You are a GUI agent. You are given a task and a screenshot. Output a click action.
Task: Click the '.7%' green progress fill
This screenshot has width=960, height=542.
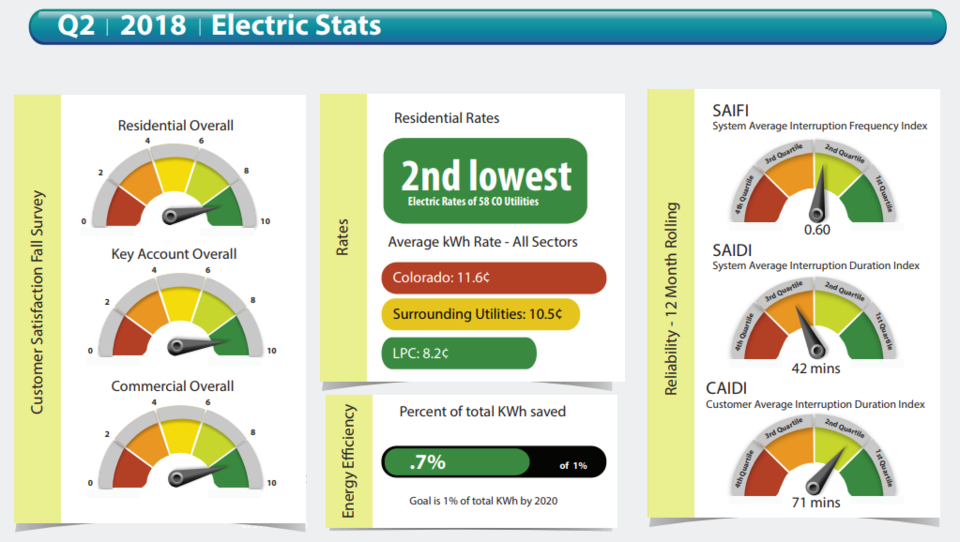(456, 462)
